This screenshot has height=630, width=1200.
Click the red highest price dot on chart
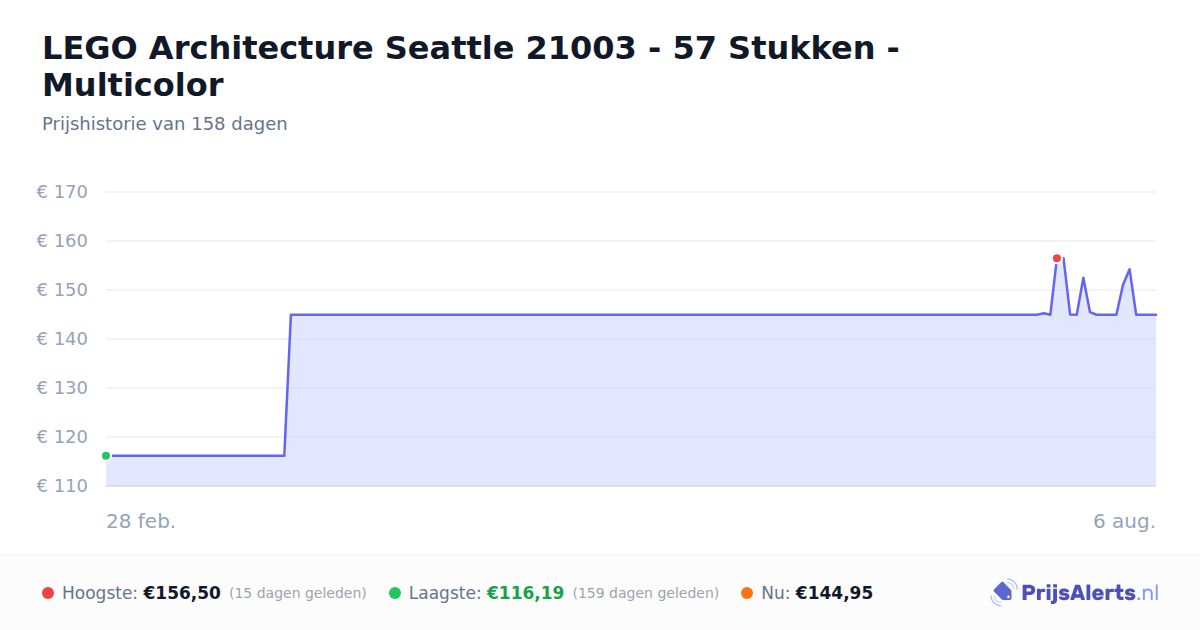1057,258
